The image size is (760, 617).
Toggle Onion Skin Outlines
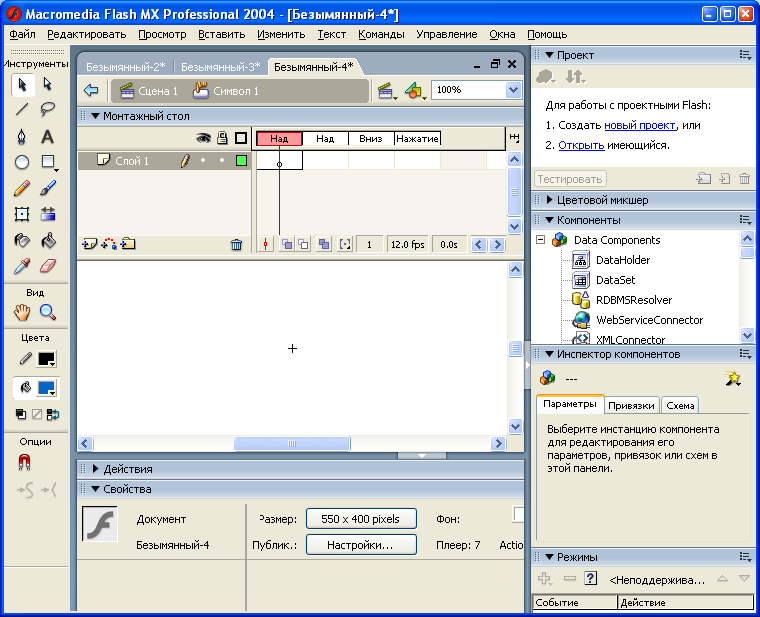[303, 245]
